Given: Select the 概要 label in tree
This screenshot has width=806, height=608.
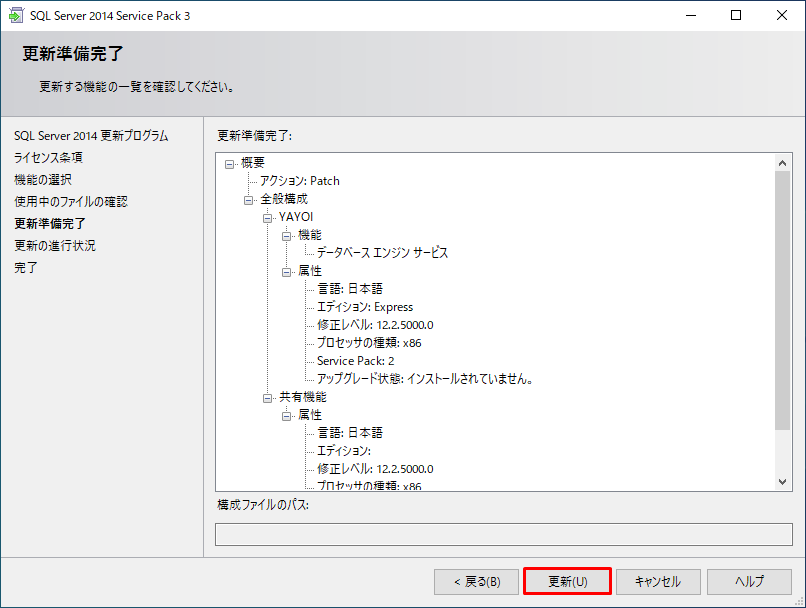Looking at the screenshot, I should [x=252, y=163].
